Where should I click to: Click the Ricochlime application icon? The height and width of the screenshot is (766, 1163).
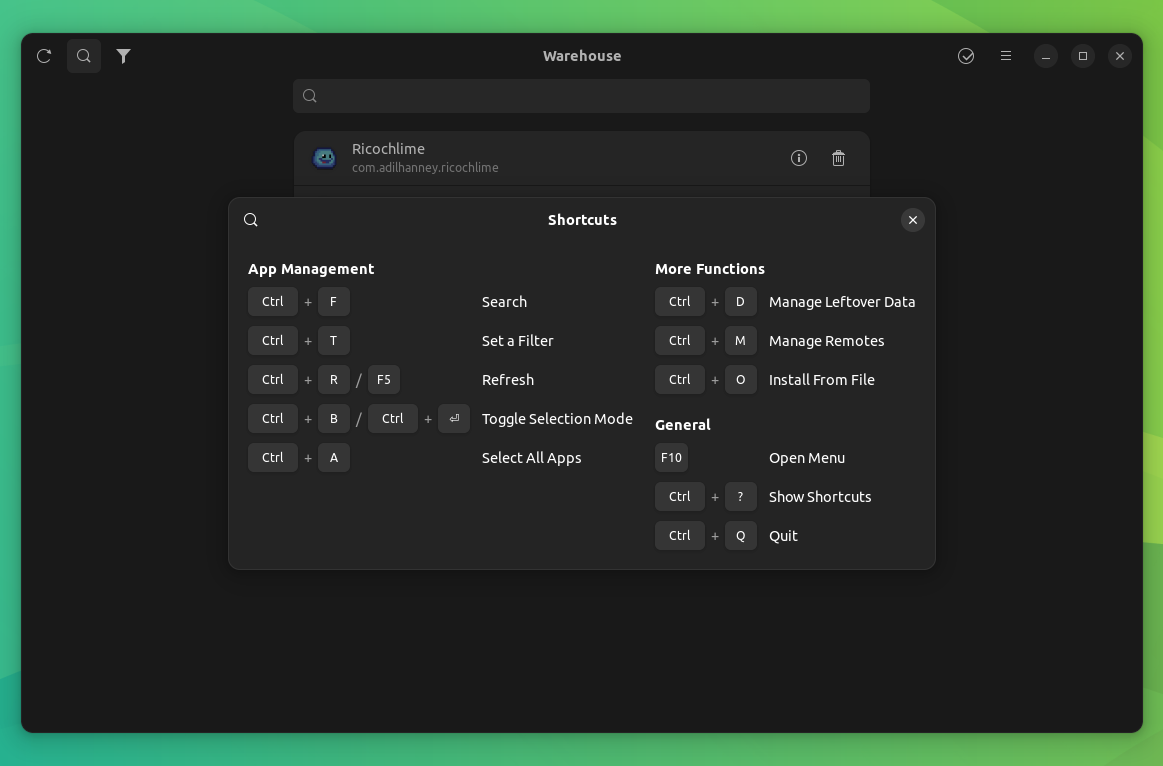tap(324, 157)
